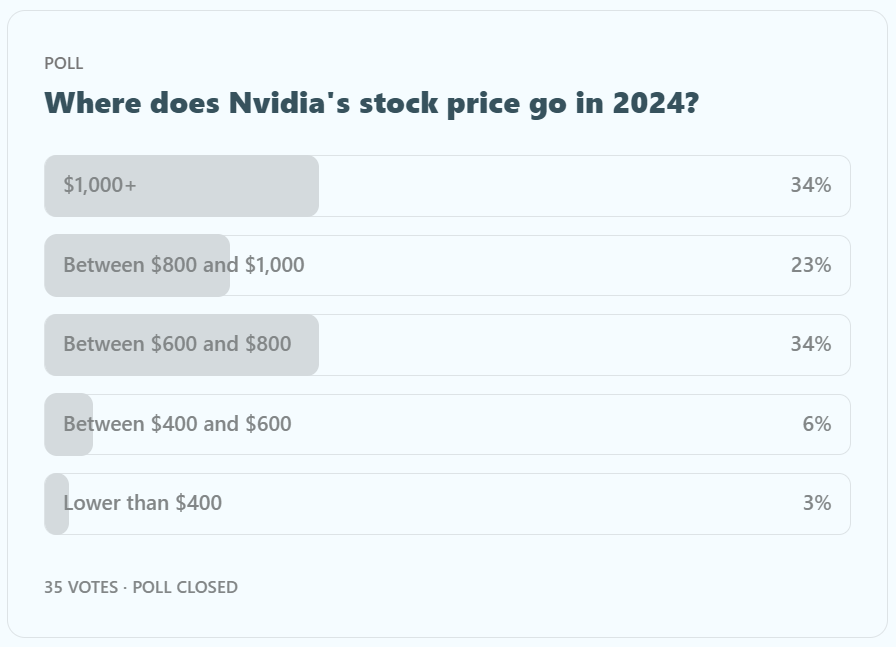Click the gray fill edge of the 23% bar

tap(223, 265)
